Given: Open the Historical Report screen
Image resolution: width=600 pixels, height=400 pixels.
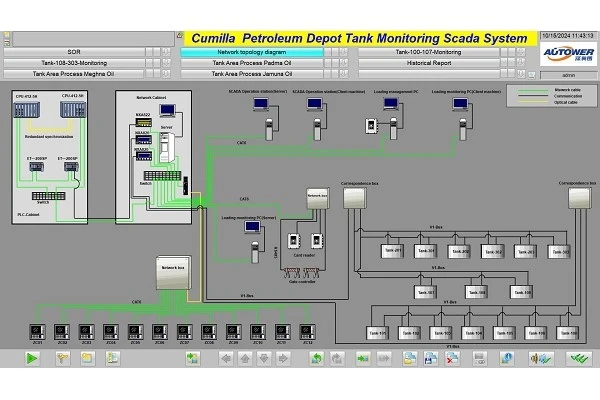Looking at the screenshot, I should [429, 63].
